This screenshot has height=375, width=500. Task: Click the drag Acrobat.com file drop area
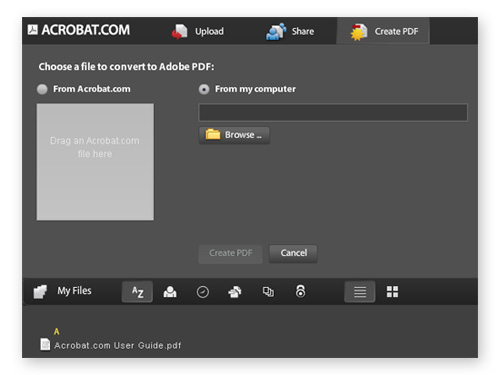[95, 162]
